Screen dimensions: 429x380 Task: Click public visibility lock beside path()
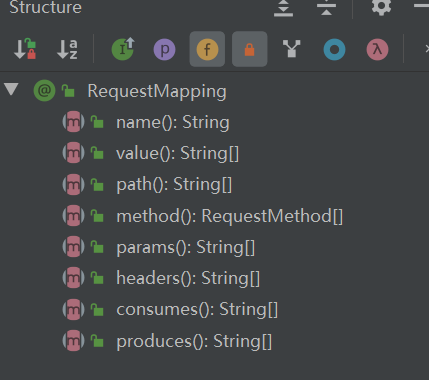(x=97, y=184)
